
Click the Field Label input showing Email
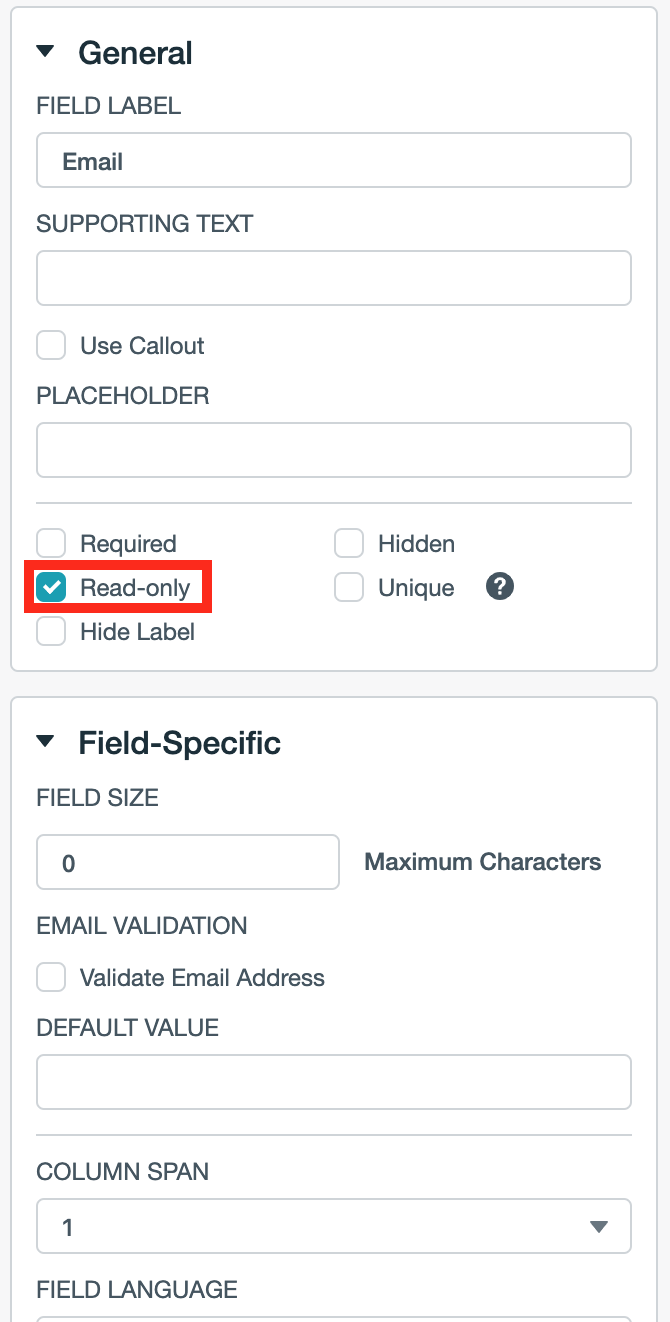point(334,159)
